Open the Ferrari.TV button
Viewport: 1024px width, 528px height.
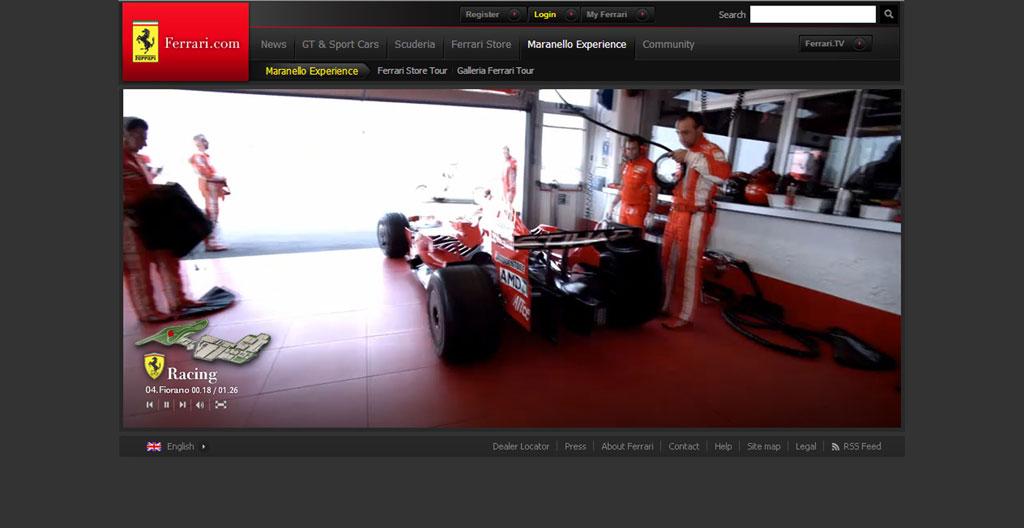pyautogui.click(x=835, y=44)
